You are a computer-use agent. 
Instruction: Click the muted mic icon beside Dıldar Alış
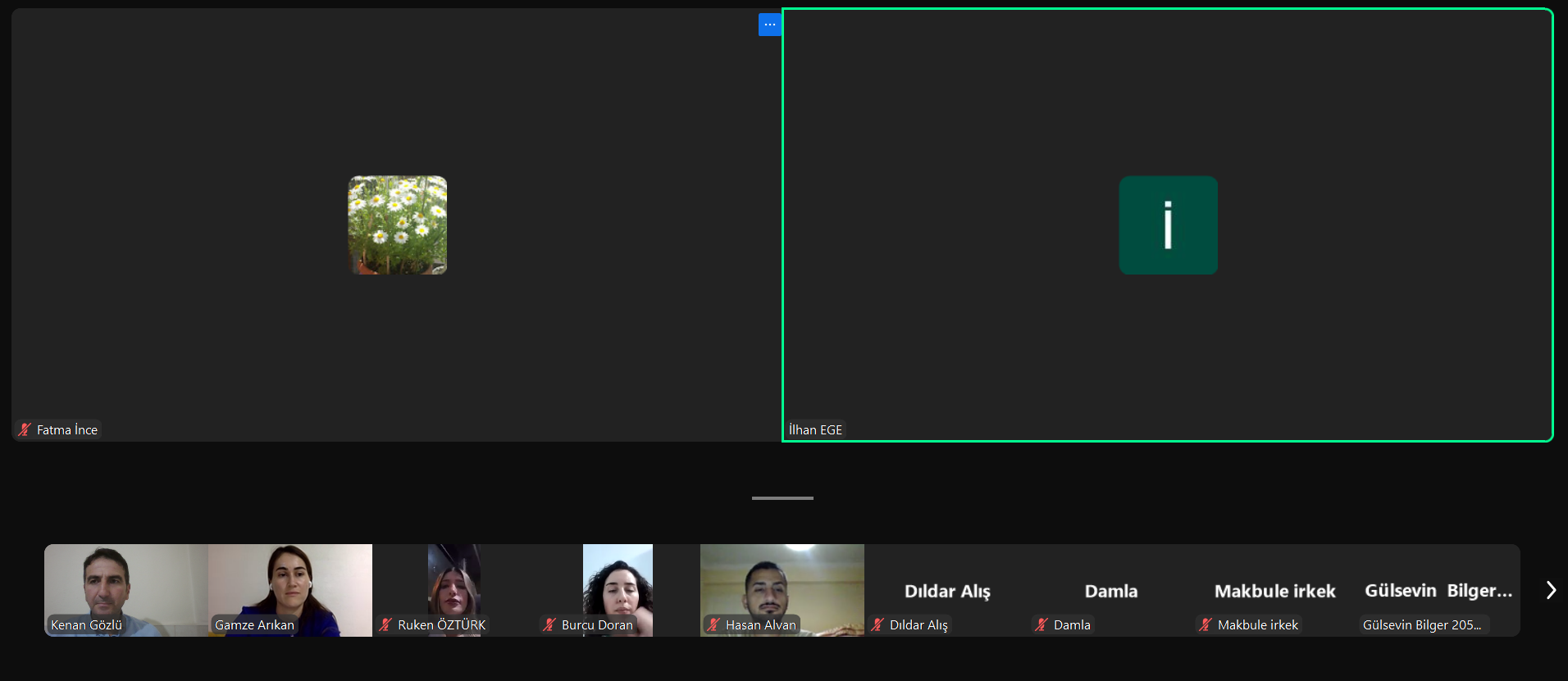pyautogui.click(x=877, y=624)
